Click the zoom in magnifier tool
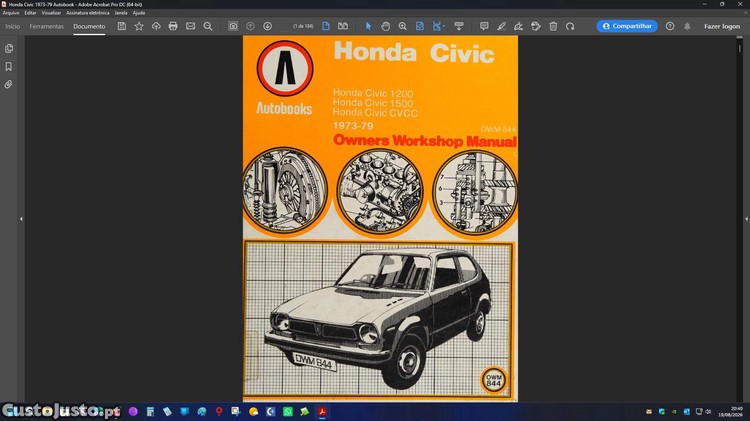This screenshot has width=750, height=421. coord(403,26)
